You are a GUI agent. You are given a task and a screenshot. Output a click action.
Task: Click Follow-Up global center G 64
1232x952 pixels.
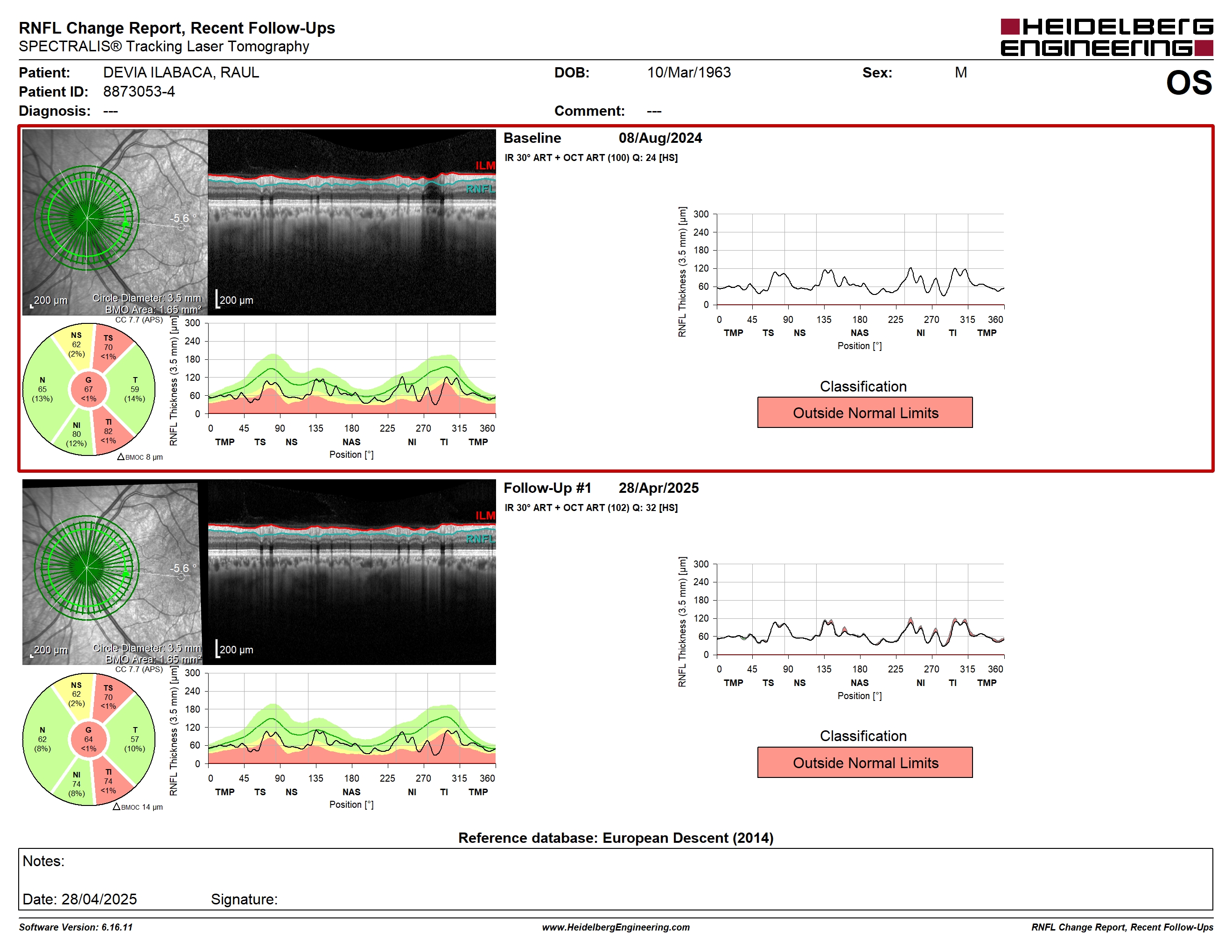[x=89, y=739]
